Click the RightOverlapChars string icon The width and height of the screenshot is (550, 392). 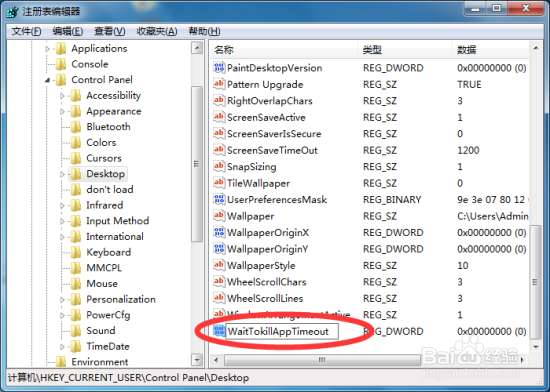(x=219, y=100)
